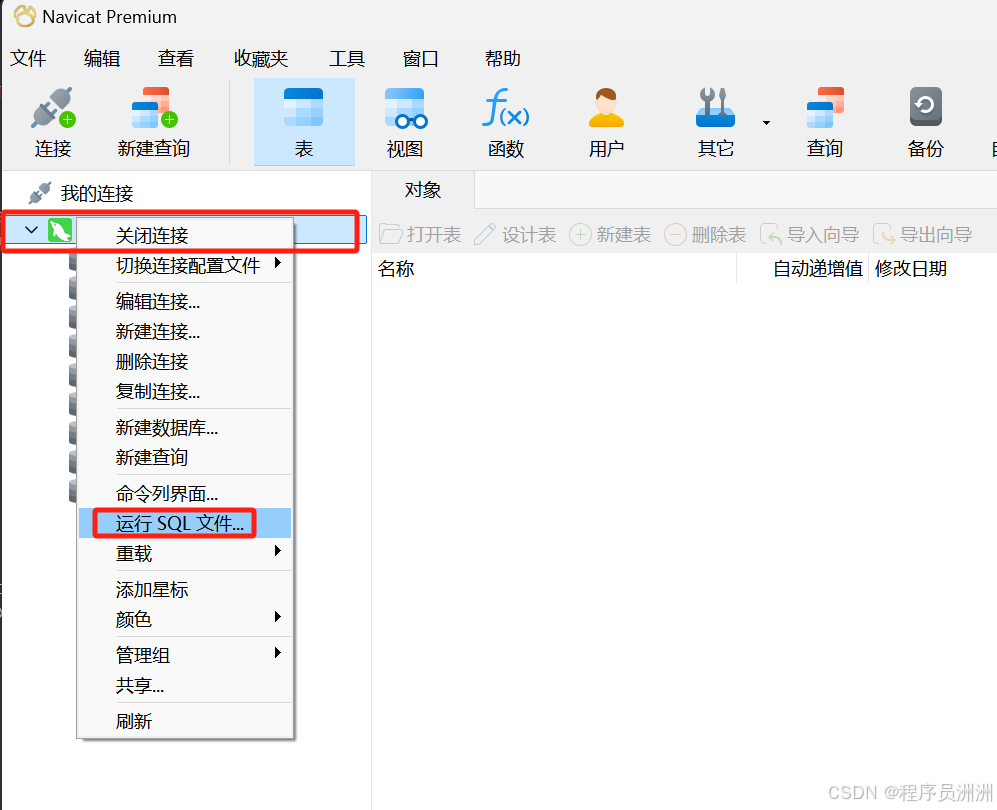
Task: Click the 函数 function toolbar icon
Action: pos(506,121)
